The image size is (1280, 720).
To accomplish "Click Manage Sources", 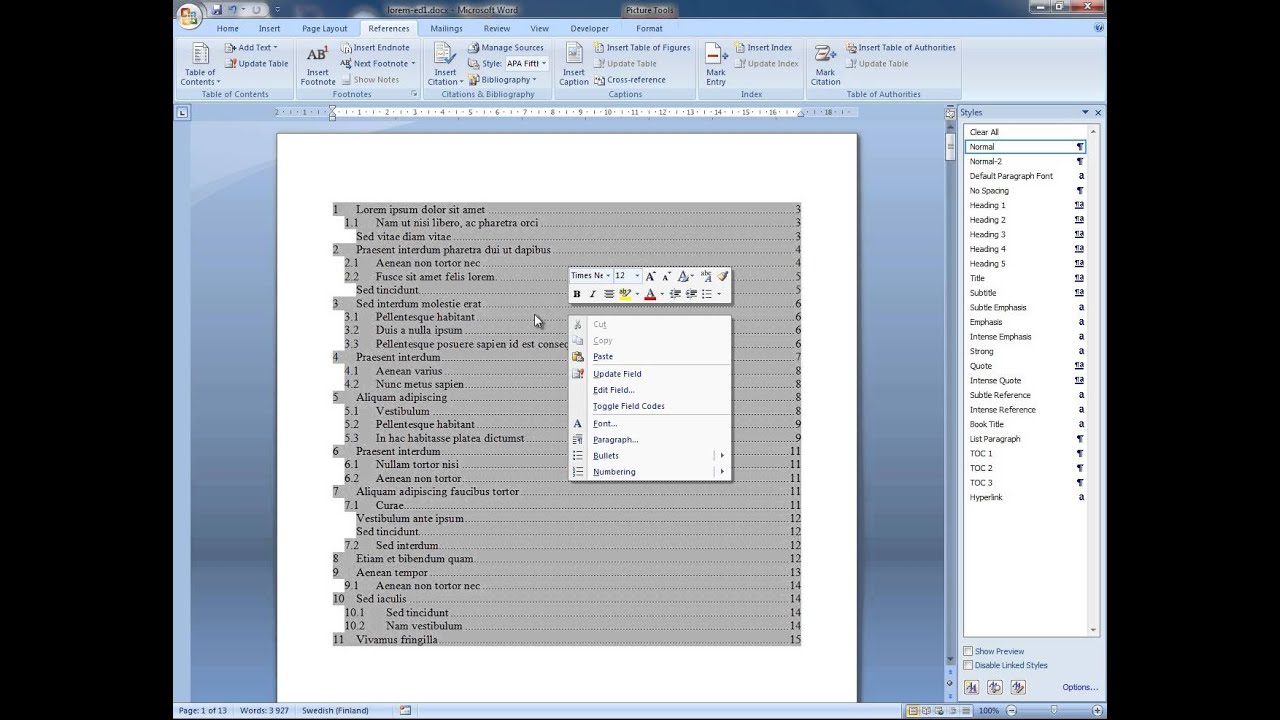I will point(506,47).
